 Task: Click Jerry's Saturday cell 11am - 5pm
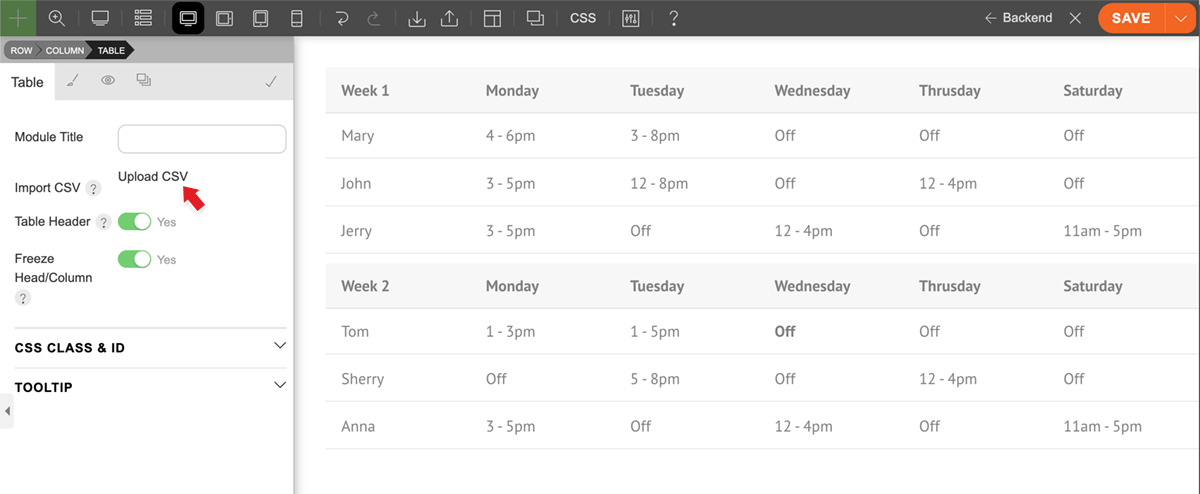tap(1102, 231)
